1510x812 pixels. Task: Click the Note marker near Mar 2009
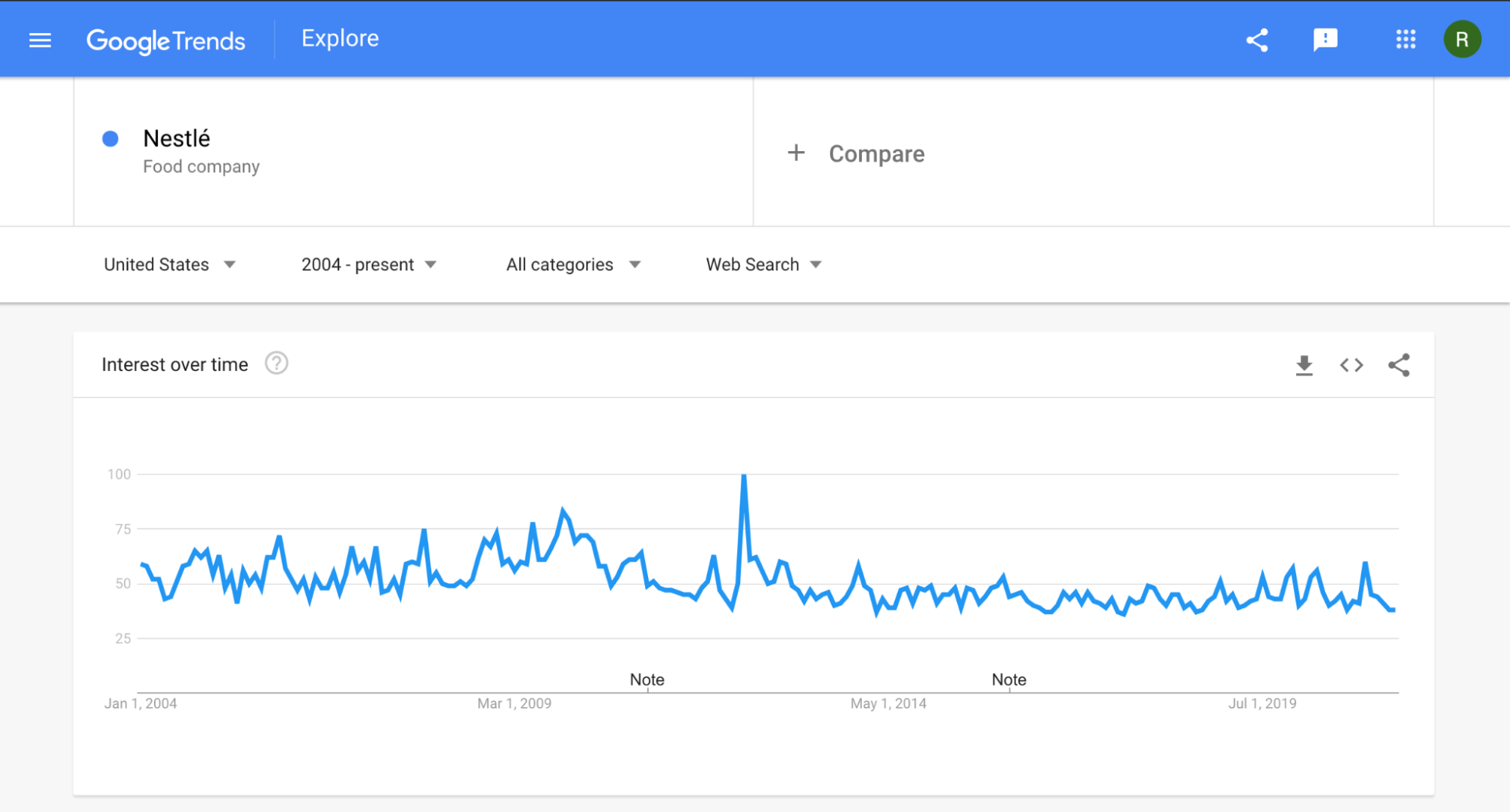point(647,679)
